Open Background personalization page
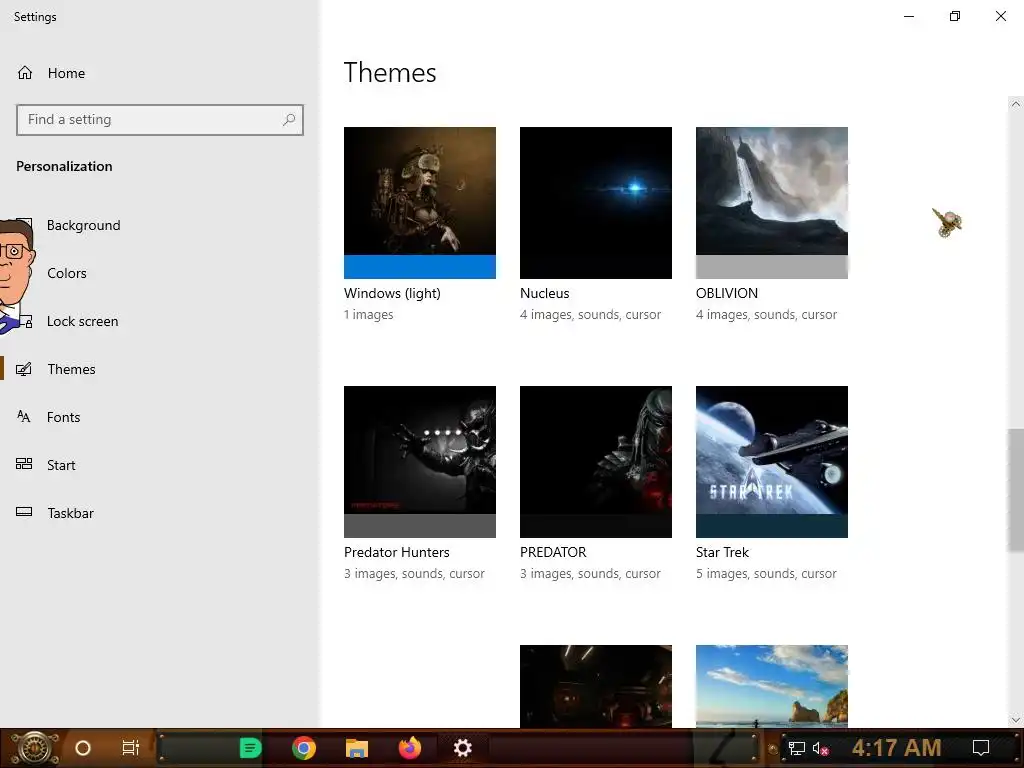Viewport: 1024px width, 768px height. coord(83,225)
